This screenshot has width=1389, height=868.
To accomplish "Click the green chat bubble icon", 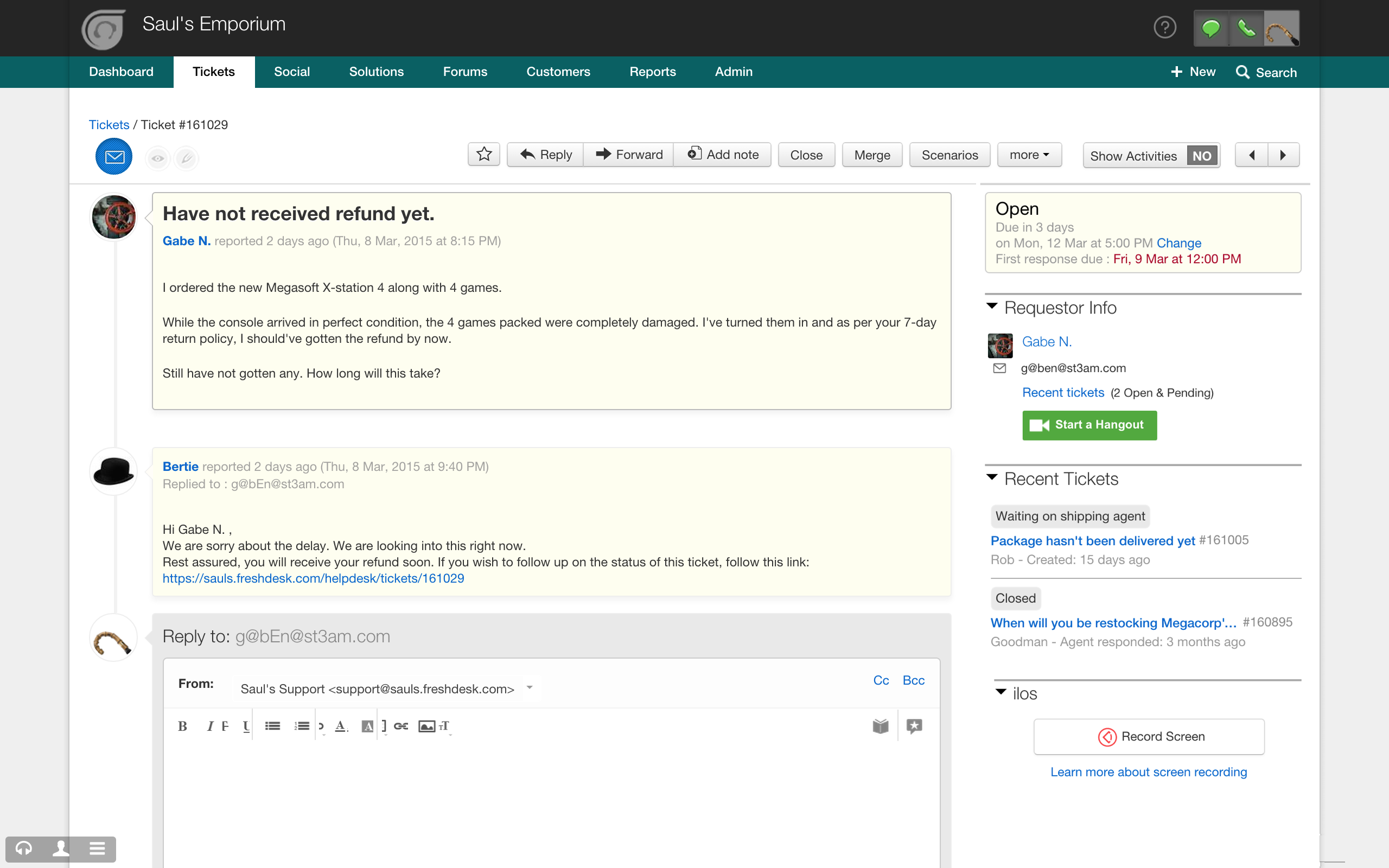I will pyautogui.click(x=1210, y=28).
